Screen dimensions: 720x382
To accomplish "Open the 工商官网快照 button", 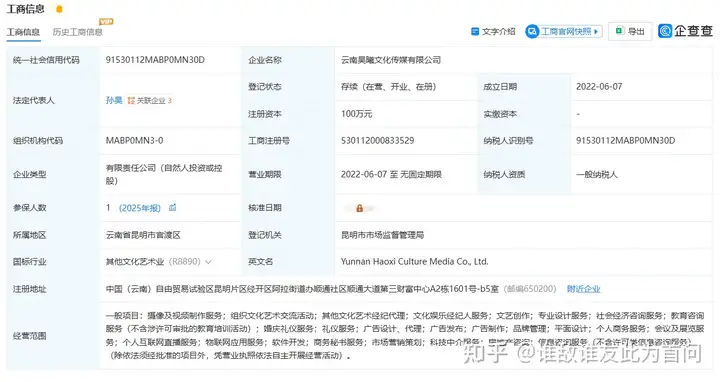I will tap(564, 31).
